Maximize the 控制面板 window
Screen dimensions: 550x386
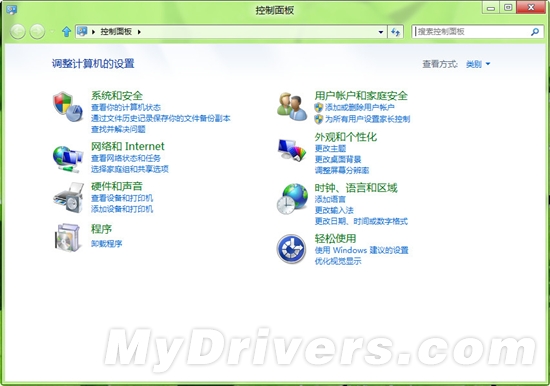click(x=508, y=8)
